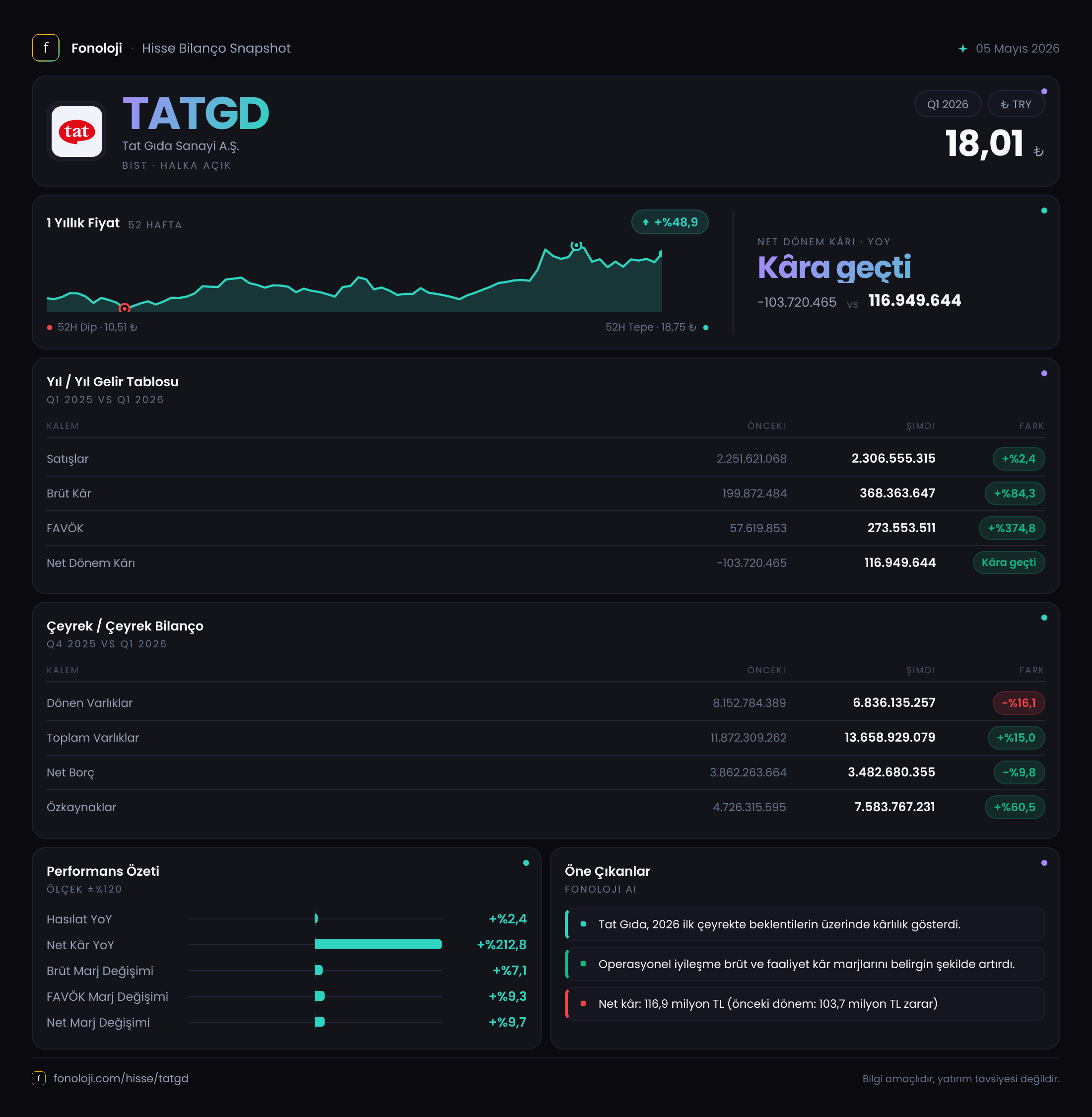
Task: Click the Fonoloji logo icon in header
Action: coord(45,48)
